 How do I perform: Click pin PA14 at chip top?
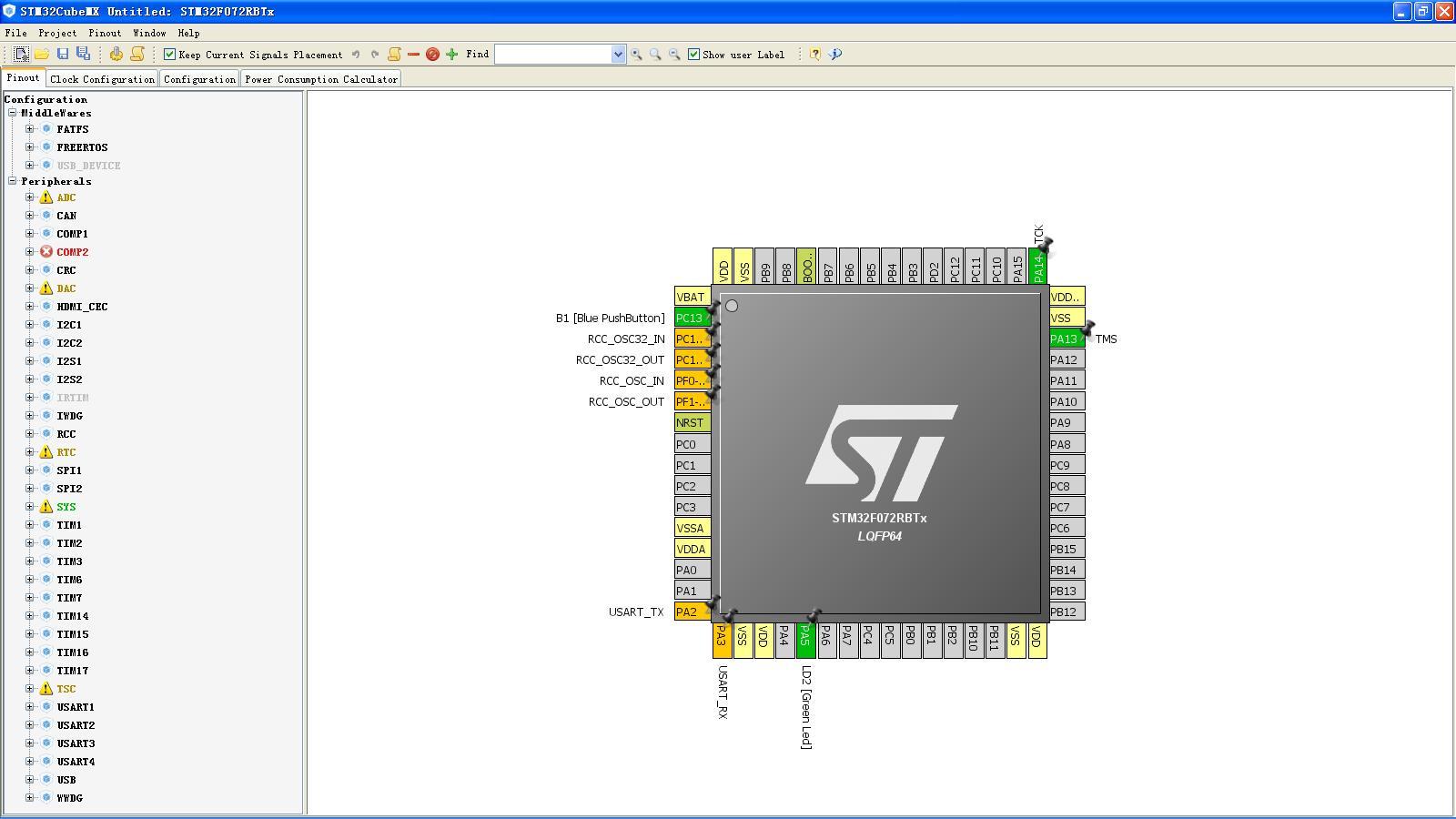(x=1037, y=266)
